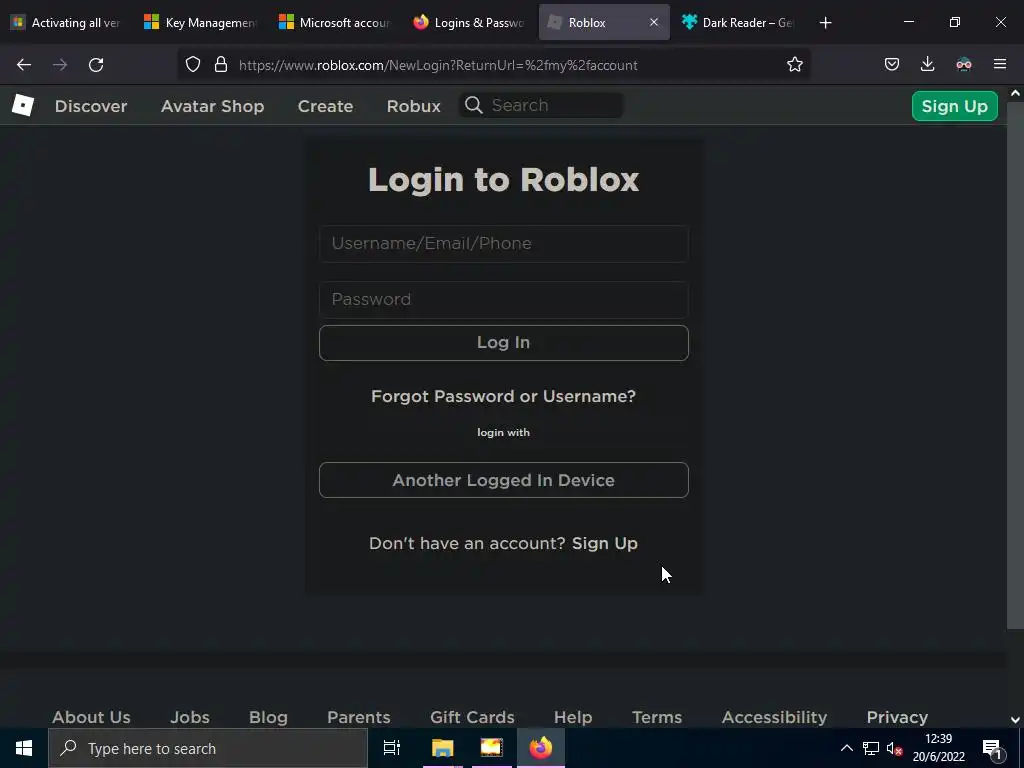Screen dimensions: 1024x768
Task: Click the Dark Reader extension icon
Action: coord(964,64)
